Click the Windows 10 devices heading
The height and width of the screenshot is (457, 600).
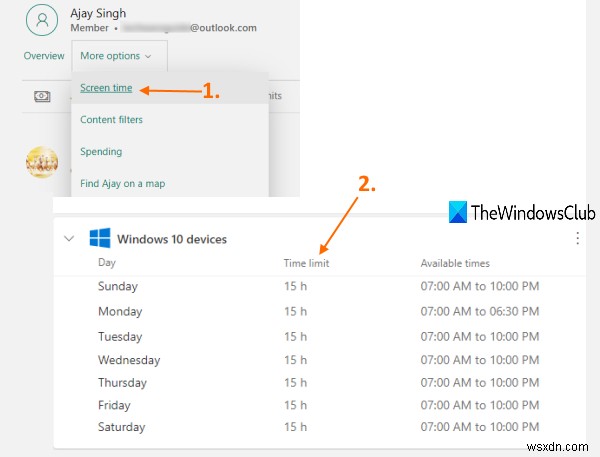(172, 239)
